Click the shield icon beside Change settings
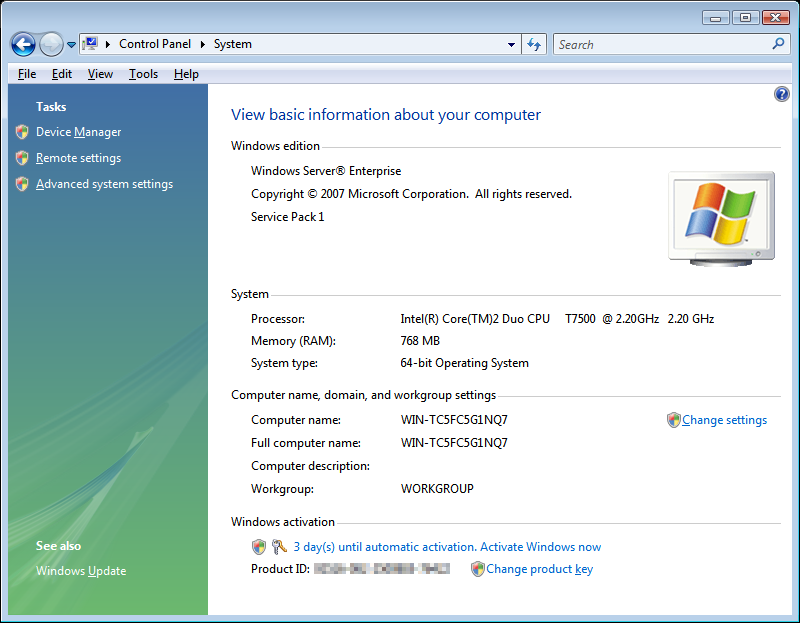The width and height of the screenshot is (800, 623). tap(673, 420)
